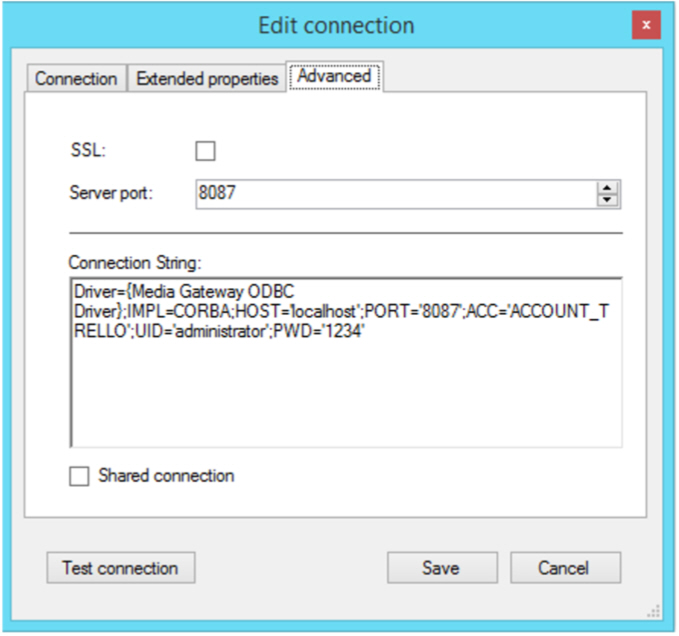Click the SSL label
Image resolution: width=679 pixels, height=636 pixels.
click(88, 151)
